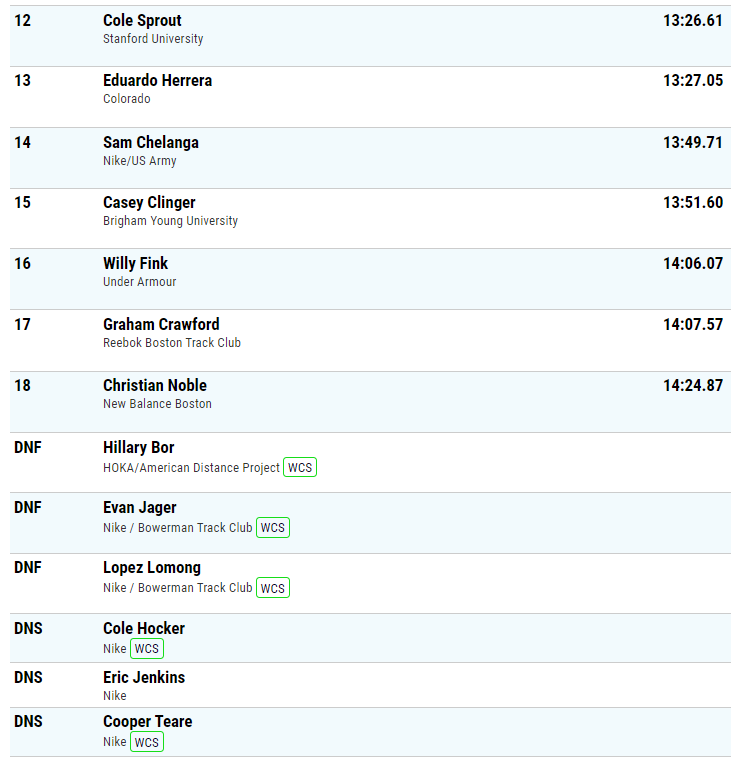Click the WCS badge under Evan Jager
Image resolution: width=731 pixels, height=758 pixels.
[273, 527]
